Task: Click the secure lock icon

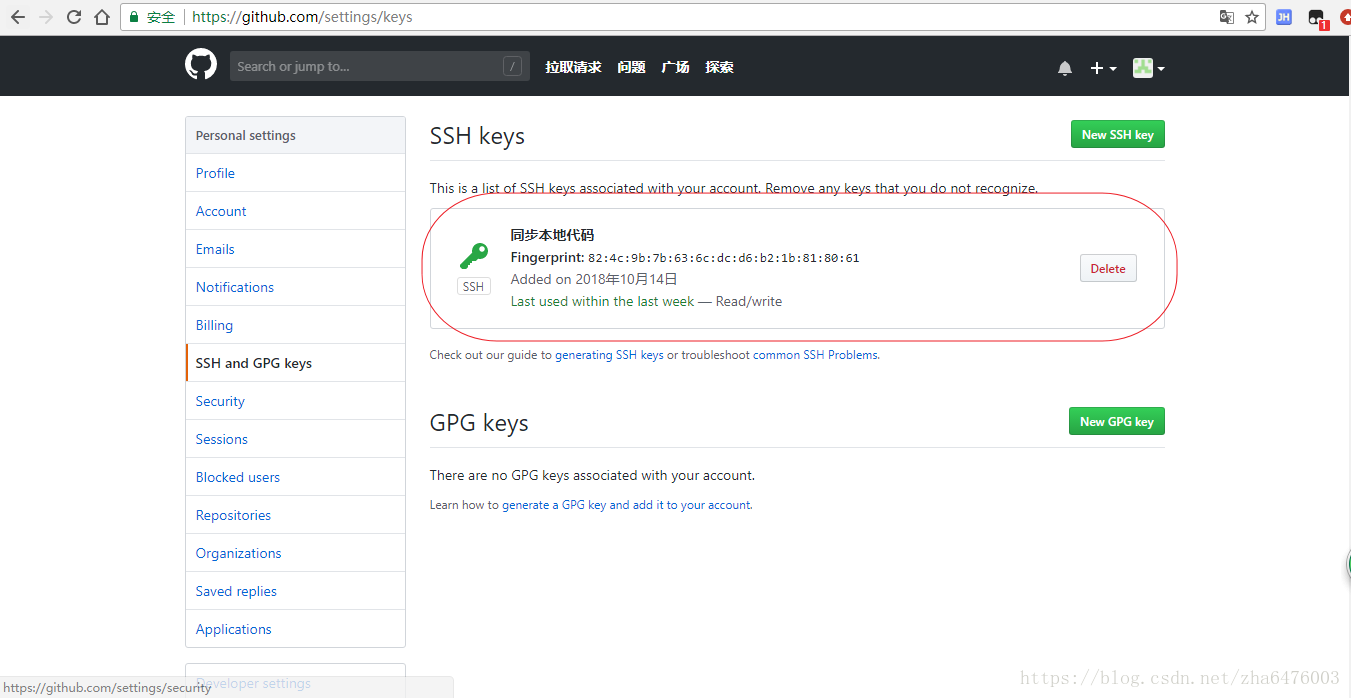Action: coord(133,17)
